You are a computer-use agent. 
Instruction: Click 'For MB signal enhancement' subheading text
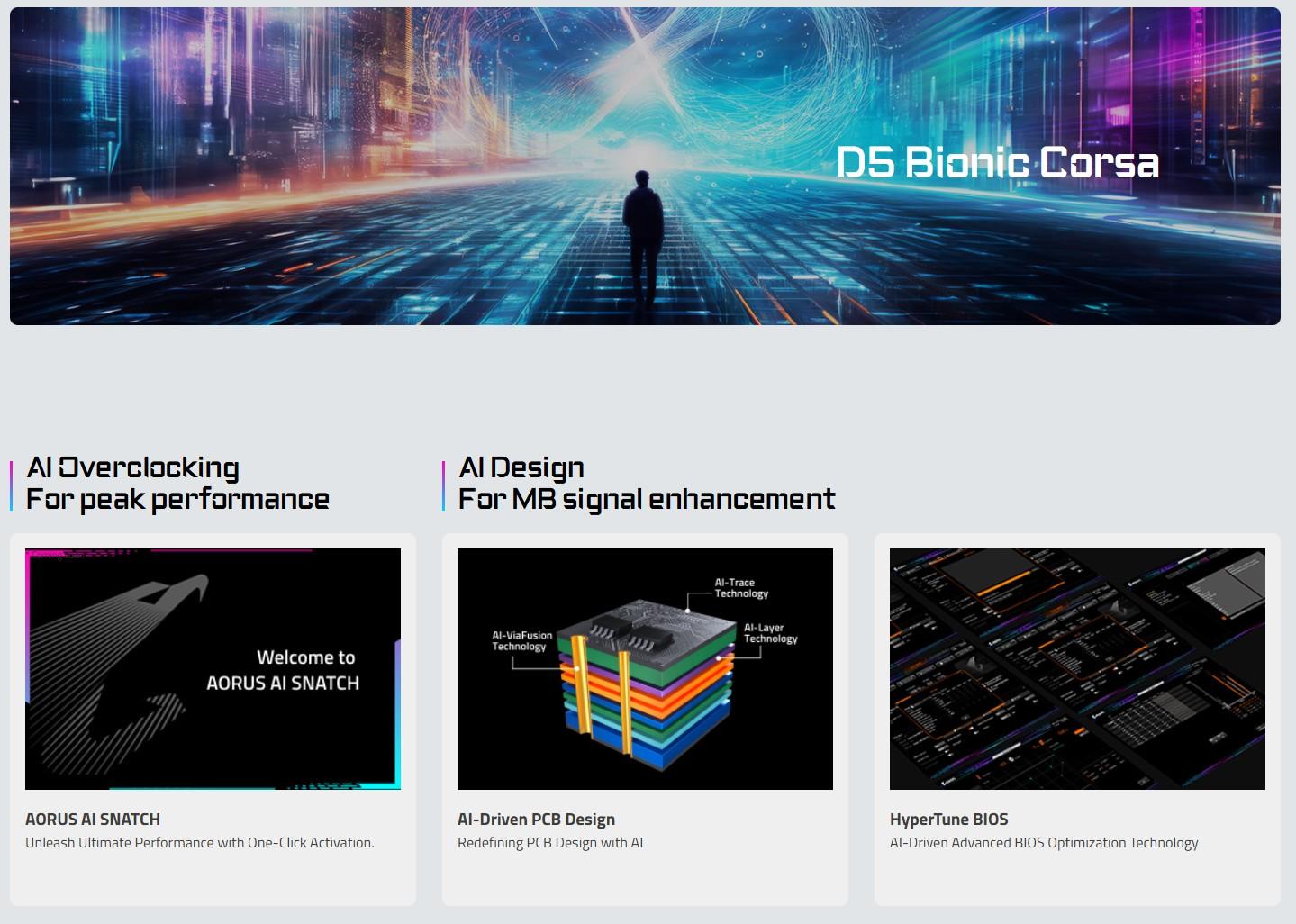[647, 499]
